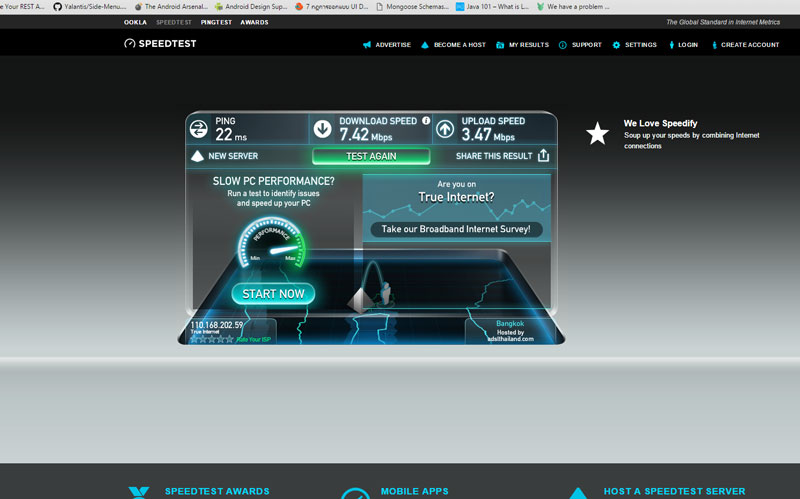This screenshot has width=800, height=499.
Task: Click Take our Broadband Internet Survey button
Action: coord(456,229)
